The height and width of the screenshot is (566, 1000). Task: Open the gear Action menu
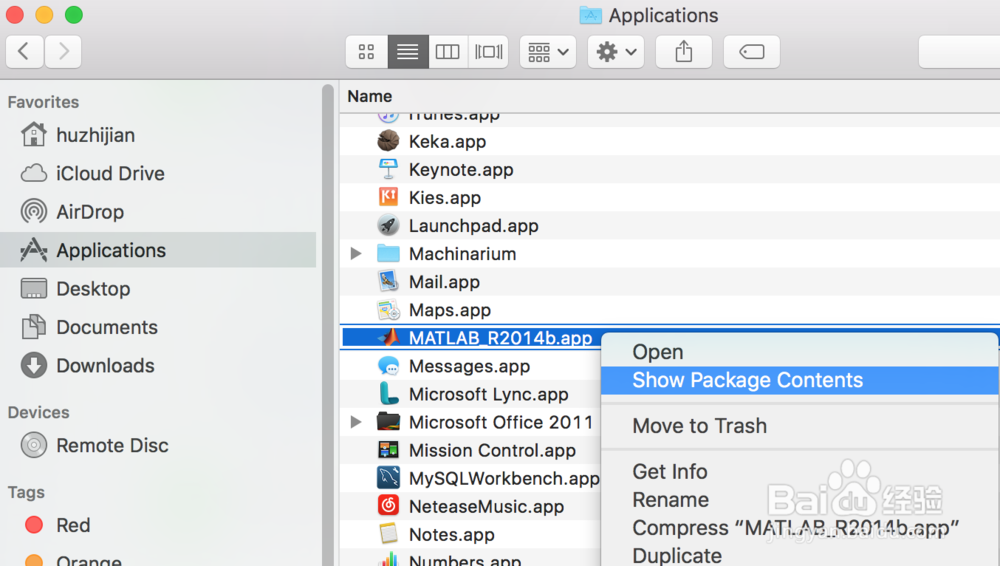pos(615,52)
